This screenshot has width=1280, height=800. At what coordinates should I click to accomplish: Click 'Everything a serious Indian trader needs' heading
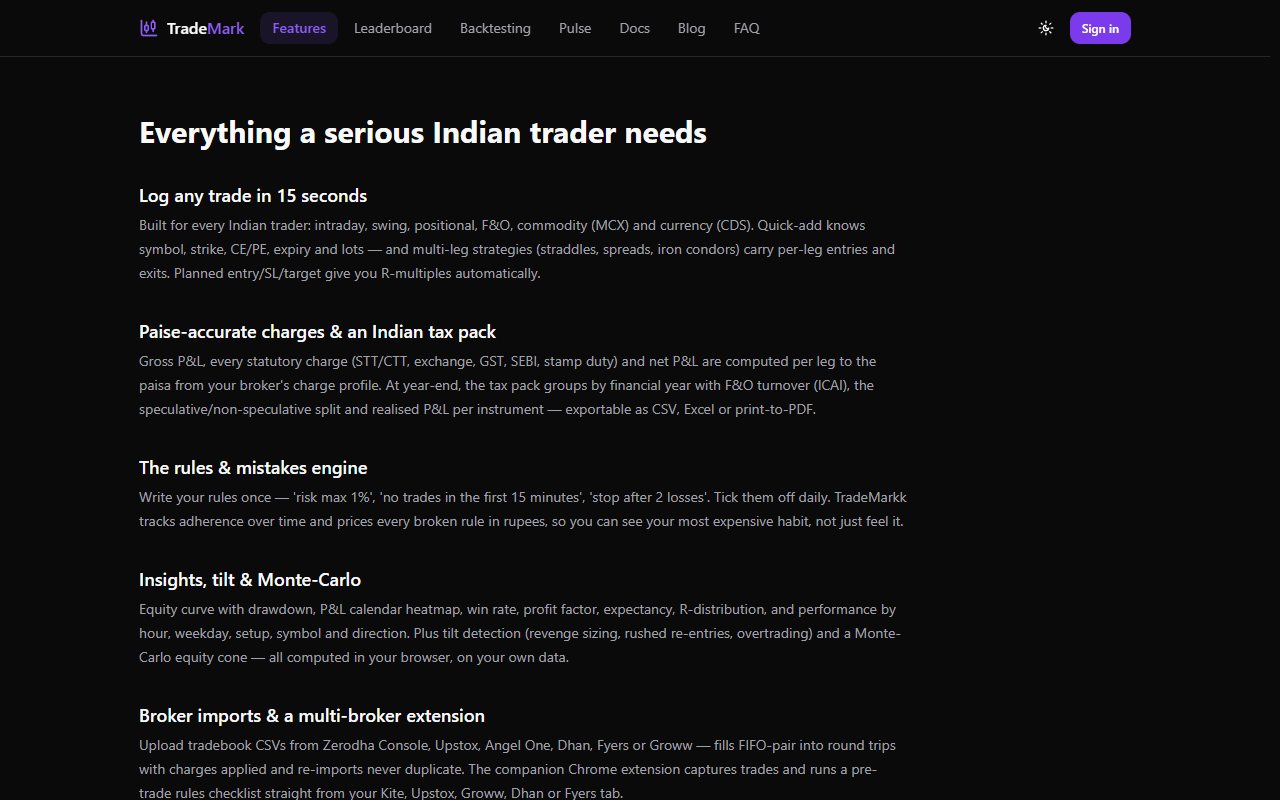point(423,133)
